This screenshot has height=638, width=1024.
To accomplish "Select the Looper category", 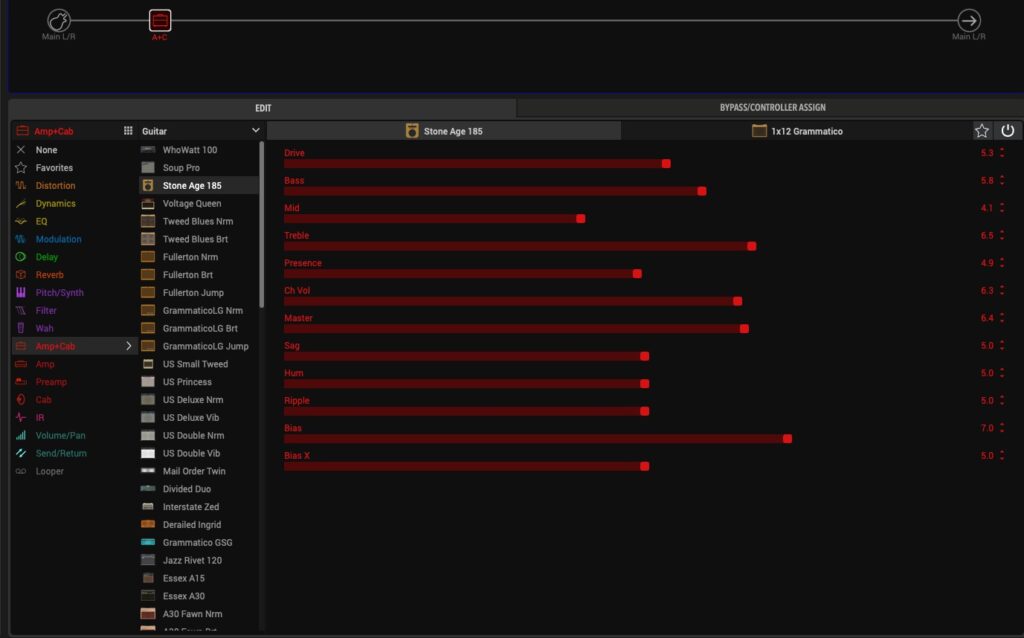I will pos(49,471).
